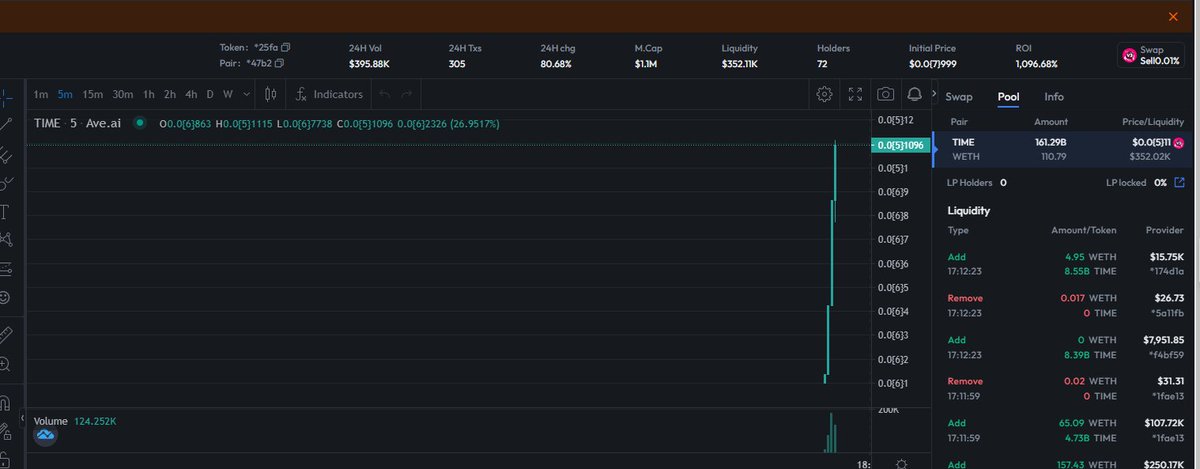Screen dimensions: 1200x469
Task: Open the LP locked external link
Action: point(1179,183)
